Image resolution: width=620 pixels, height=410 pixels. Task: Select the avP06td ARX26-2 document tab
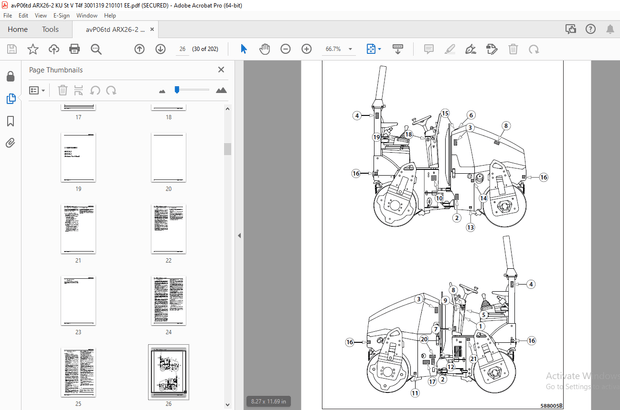coord(115,29)
